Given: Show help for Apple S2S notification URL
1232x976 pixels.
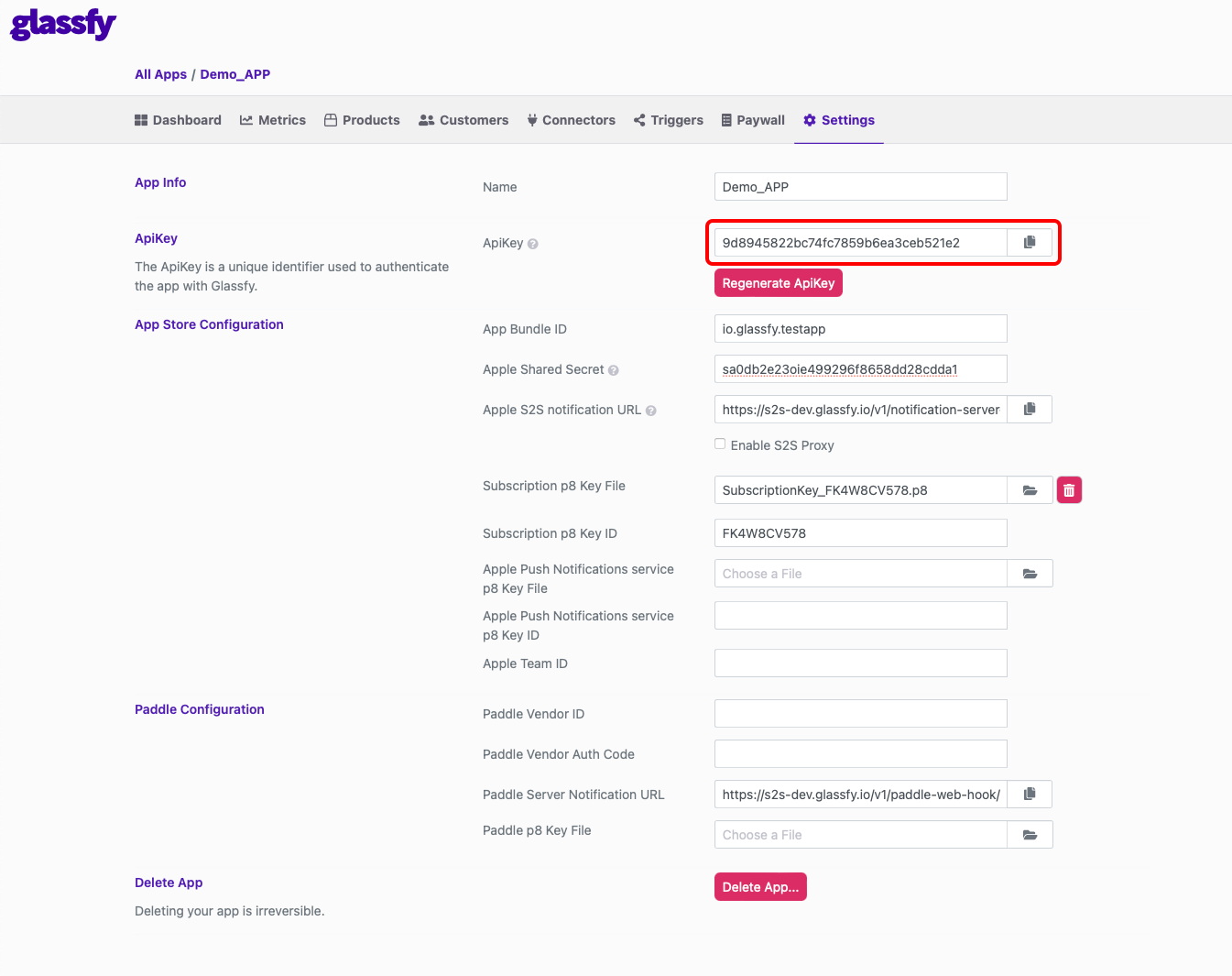Looking at the screenshot, I should point(651,411).
